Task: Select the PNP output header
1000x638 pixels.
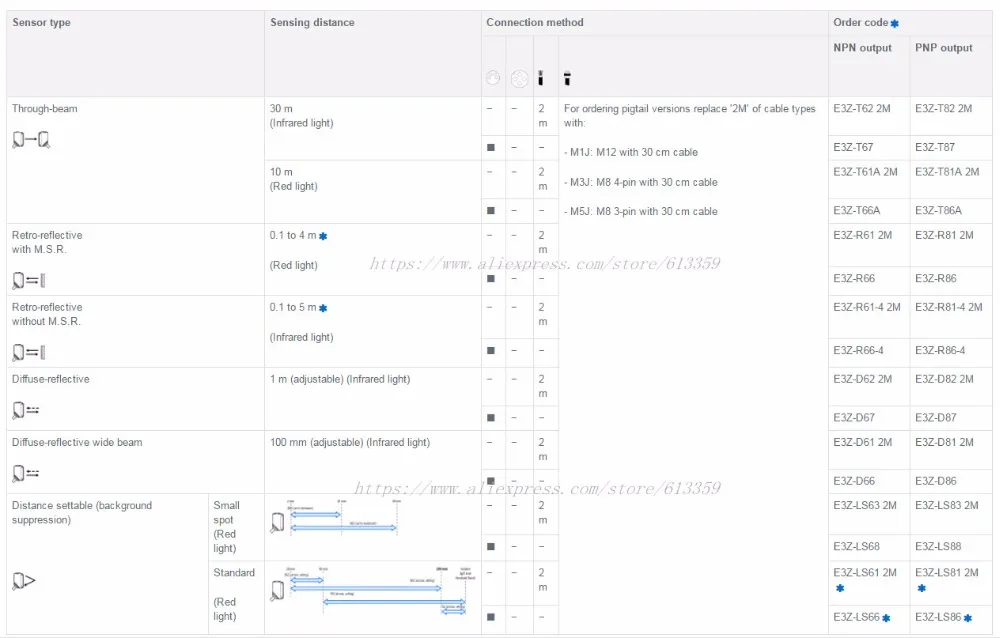Action: (x=944, y=48)
